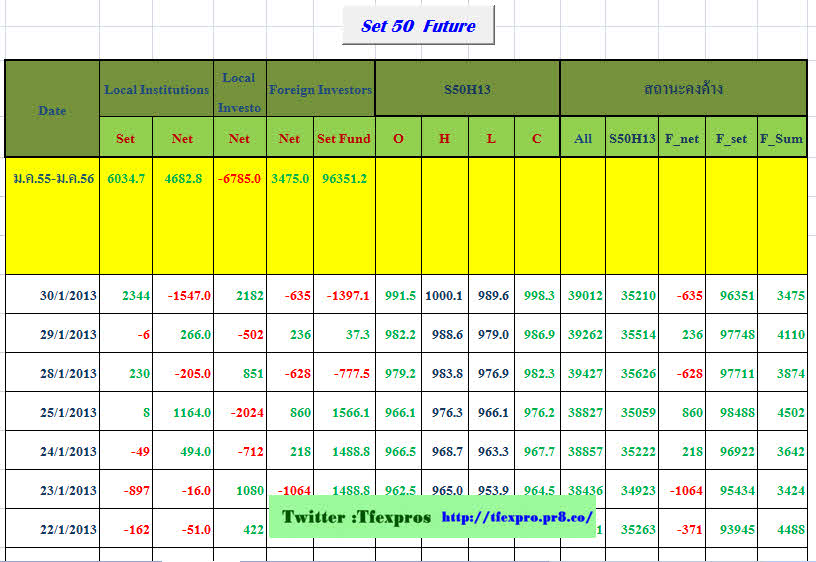
Task: Click the F_net column header
Action: (682, 138)
